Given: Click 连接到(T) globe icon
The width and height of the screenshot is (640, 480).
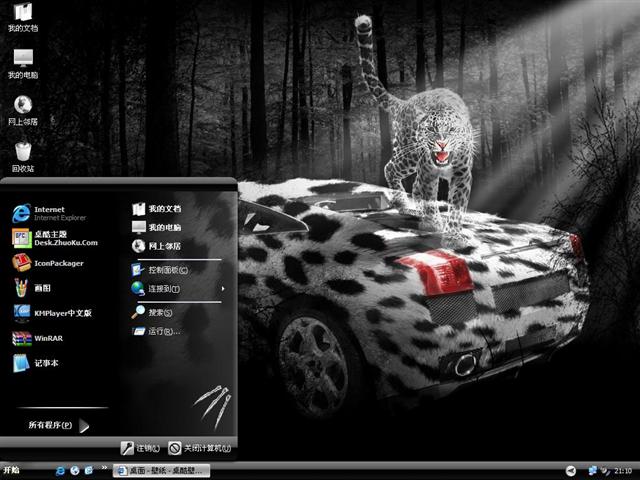Looking at the screenshot, I should click(138, 288).
